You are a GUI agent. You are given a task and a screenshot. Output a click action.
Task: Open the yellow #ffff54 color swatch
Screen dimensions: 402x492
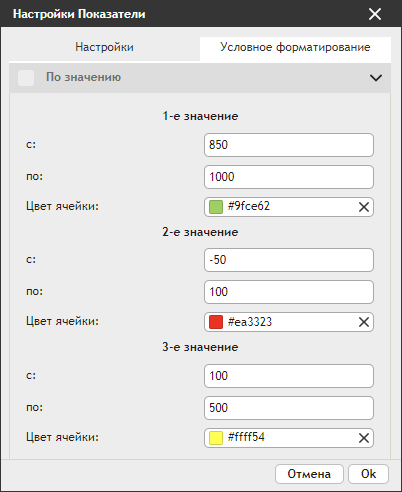click(216, 438)
